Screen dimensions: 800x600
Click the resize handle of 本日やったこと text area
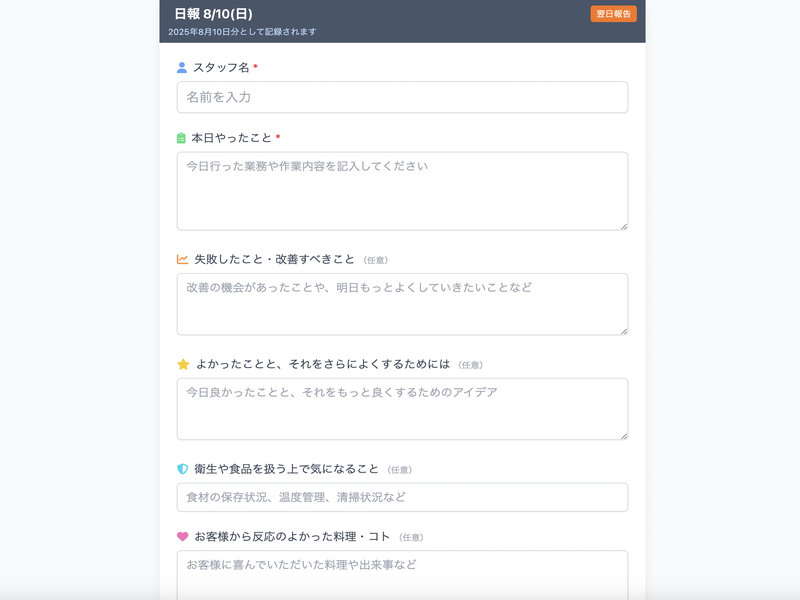point(623,227)
